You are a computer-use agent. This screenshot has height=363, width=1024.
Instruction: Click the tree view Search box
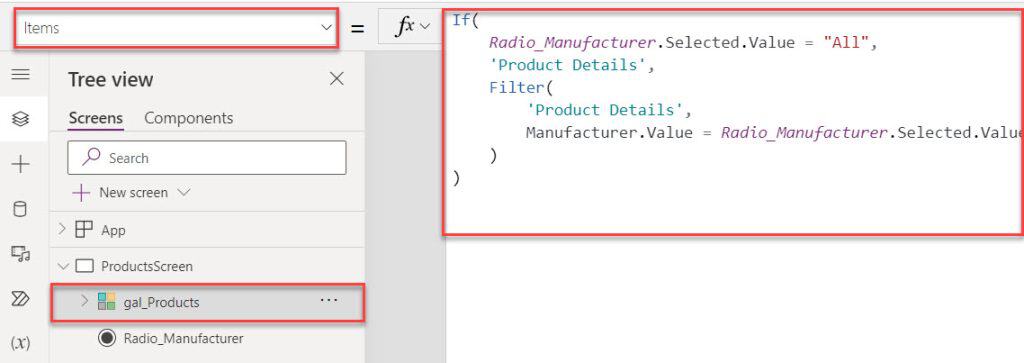pos(206,157)
